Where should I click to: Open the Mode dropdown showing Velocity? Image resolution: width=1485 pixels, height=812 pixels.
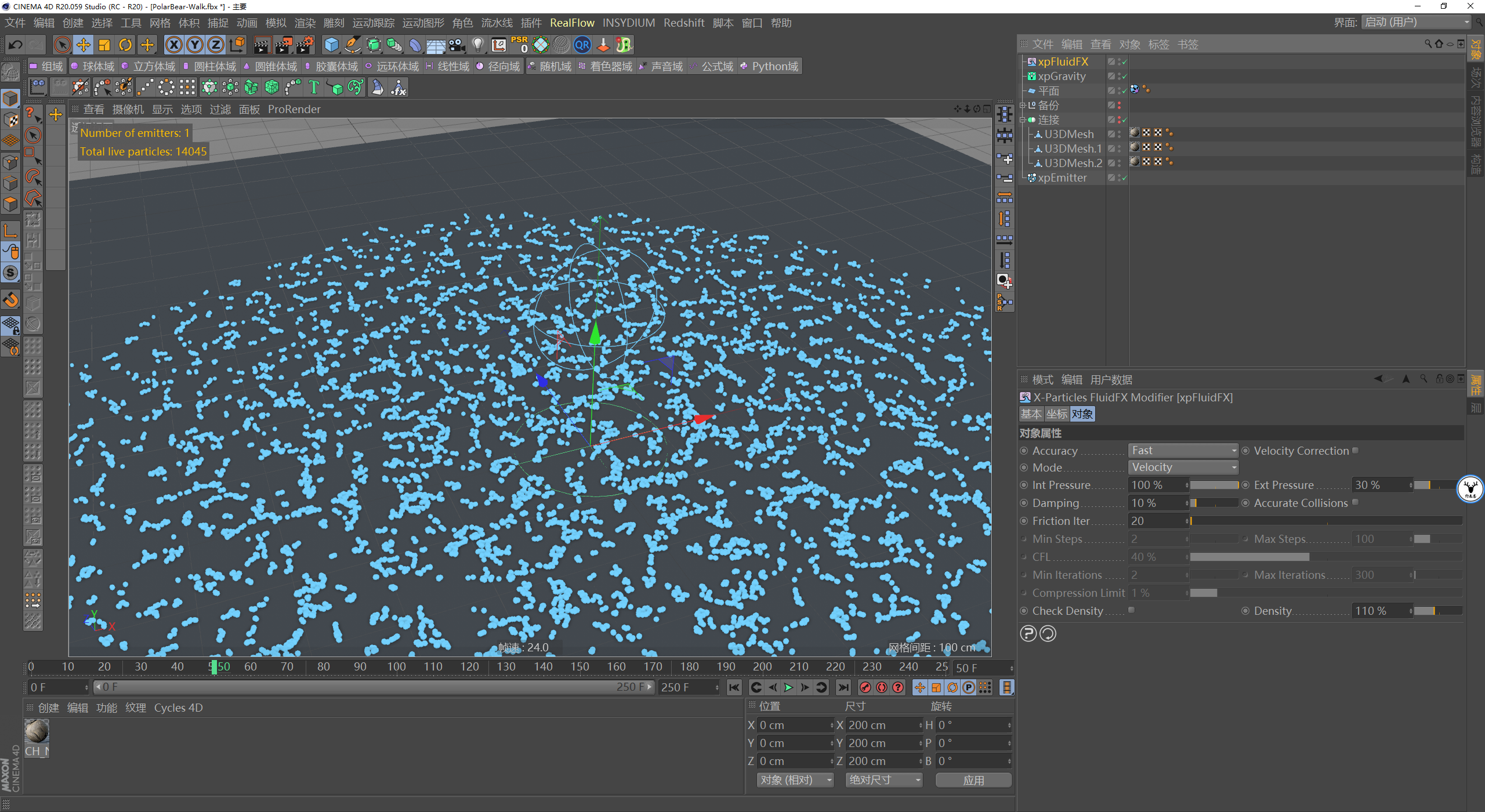click(1183, 467)
